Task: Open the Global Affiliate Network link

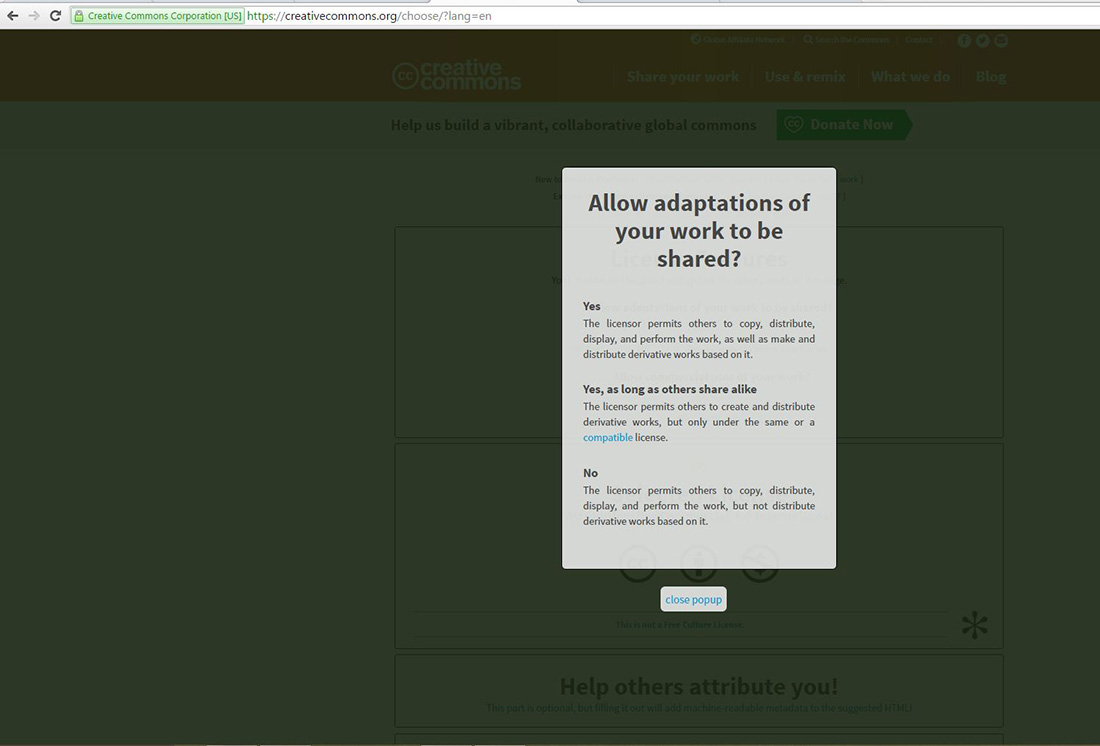Action: 738,40
